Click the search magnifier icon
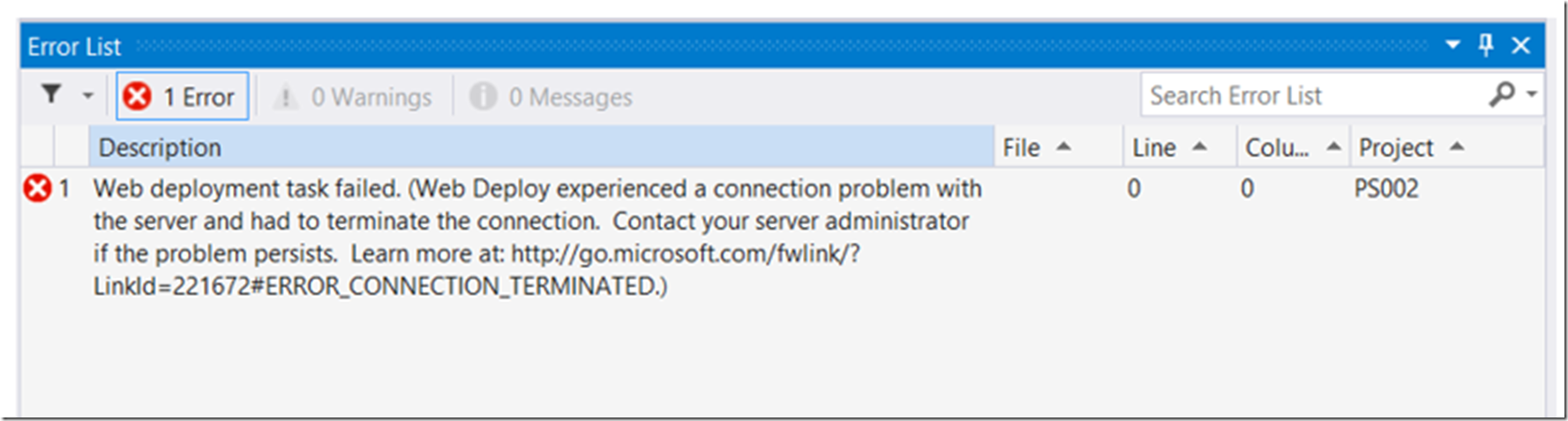 coord(1502,94)
